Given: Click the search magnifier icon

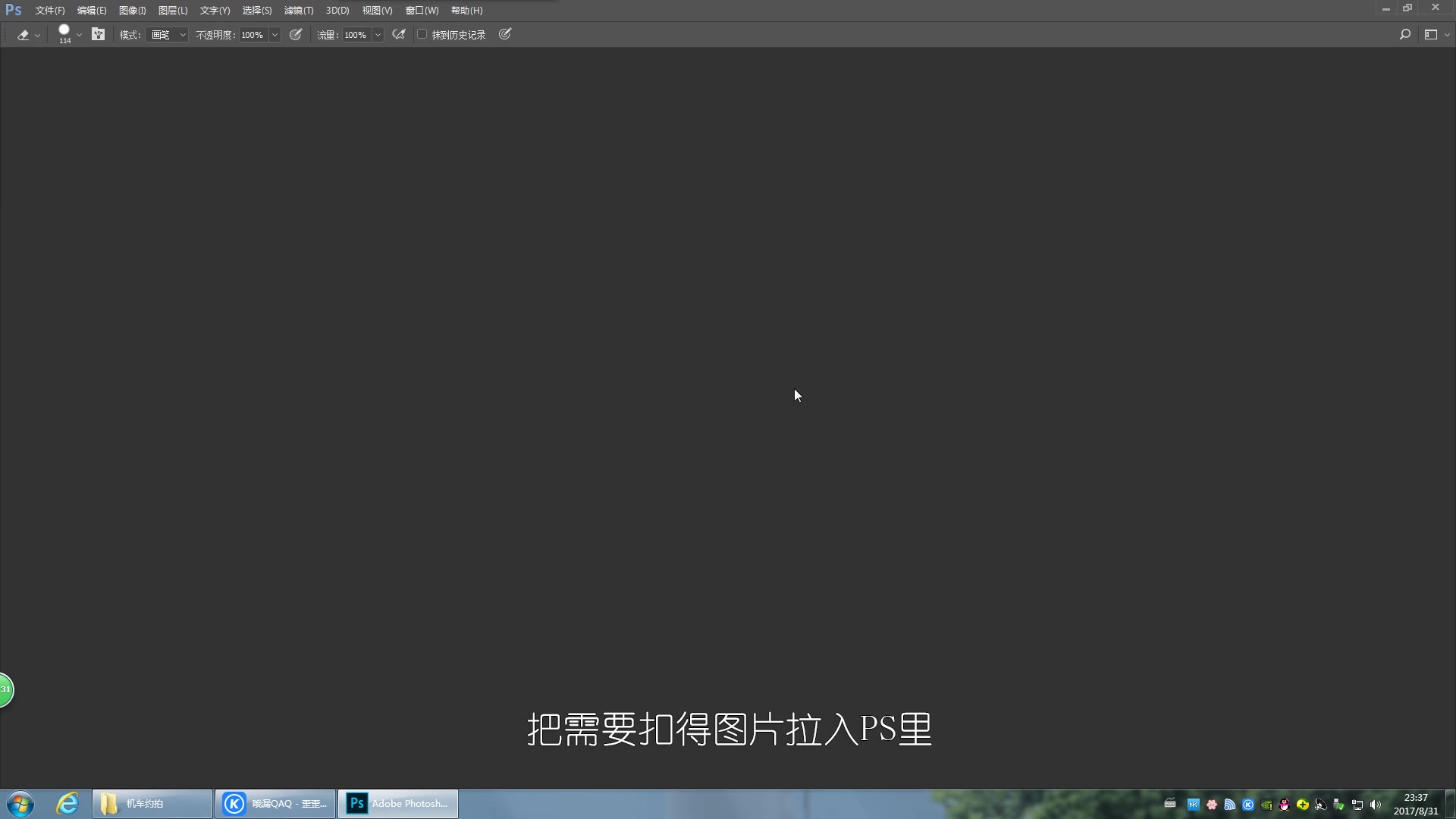Looking at the screenshot, I should (x=1404, y=34).
